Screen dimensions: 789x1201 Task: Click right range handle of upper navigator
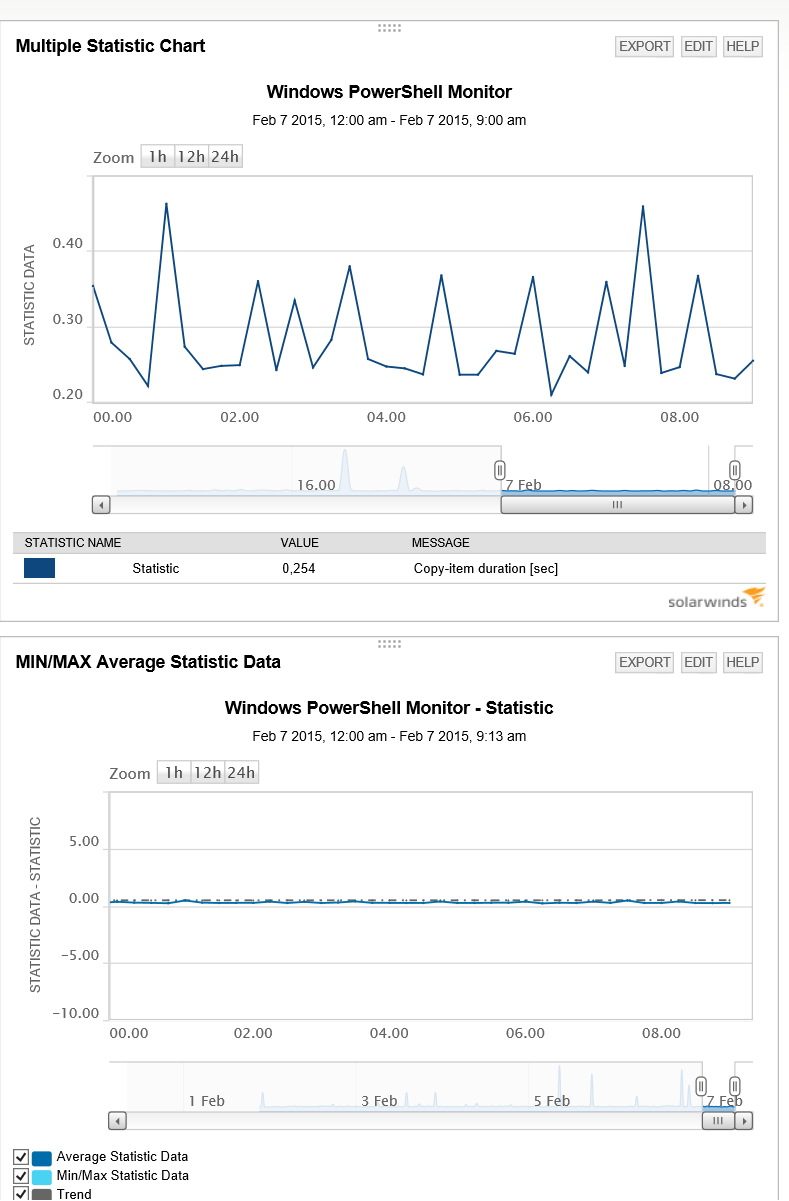coord(735,470)
